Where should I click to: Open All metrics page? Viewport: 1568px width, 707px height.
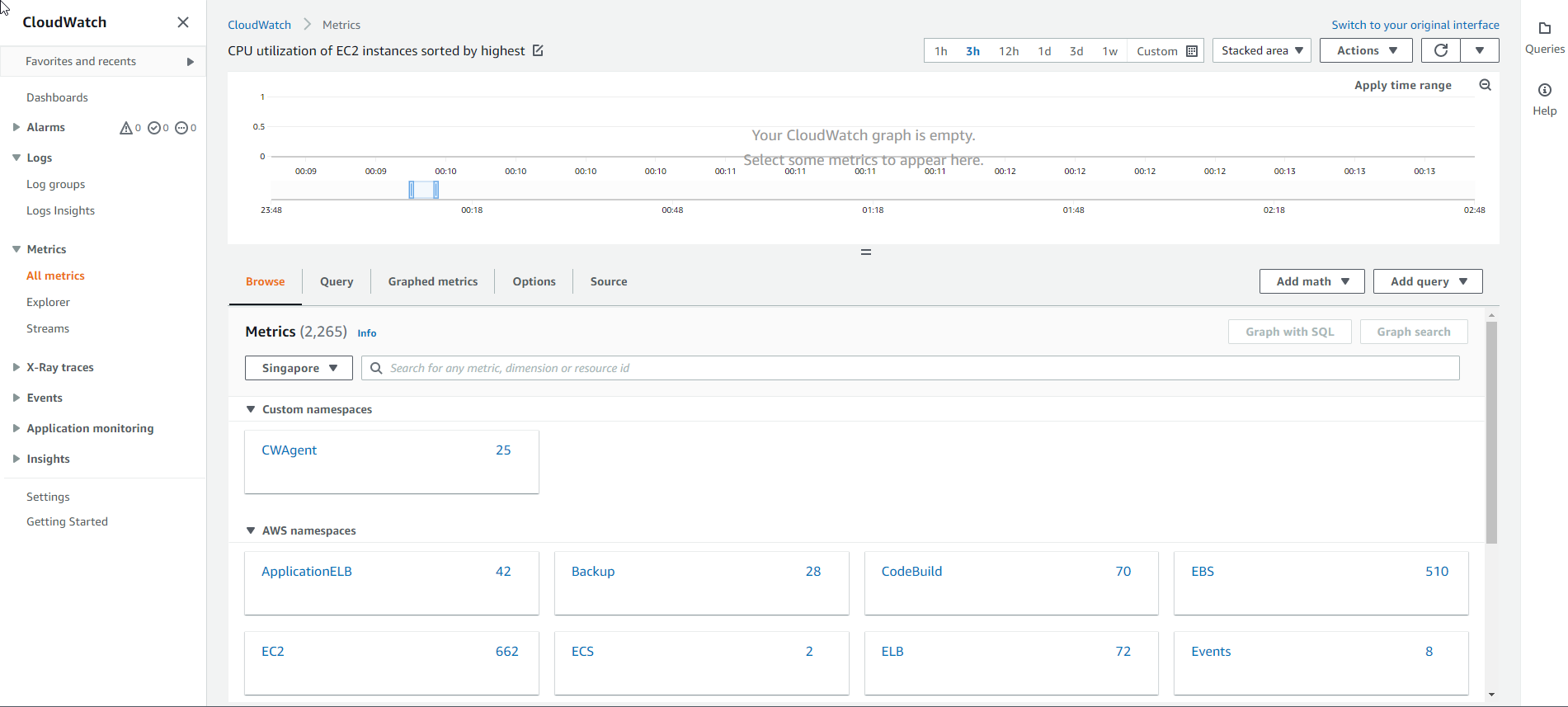[x=55, y=276]
